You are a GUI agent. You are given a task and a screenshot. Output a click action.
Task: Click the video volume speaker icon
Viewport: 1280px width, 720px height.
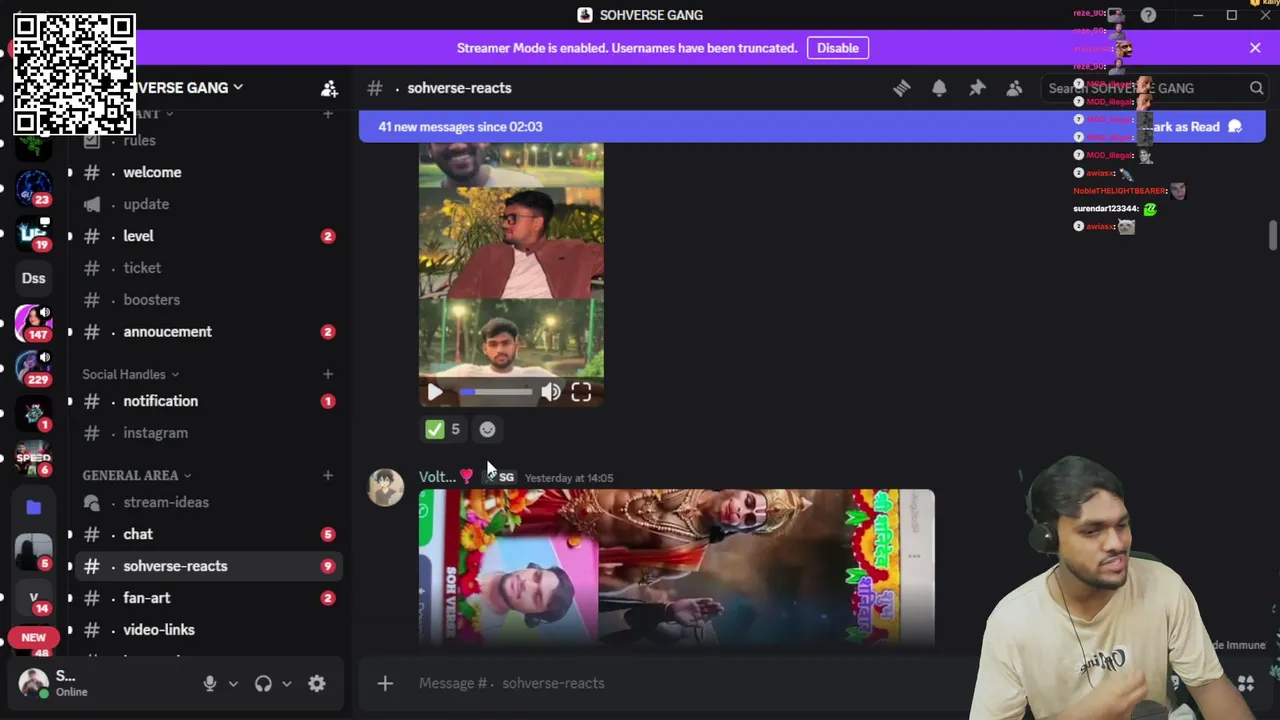click(x=551, y=393)
